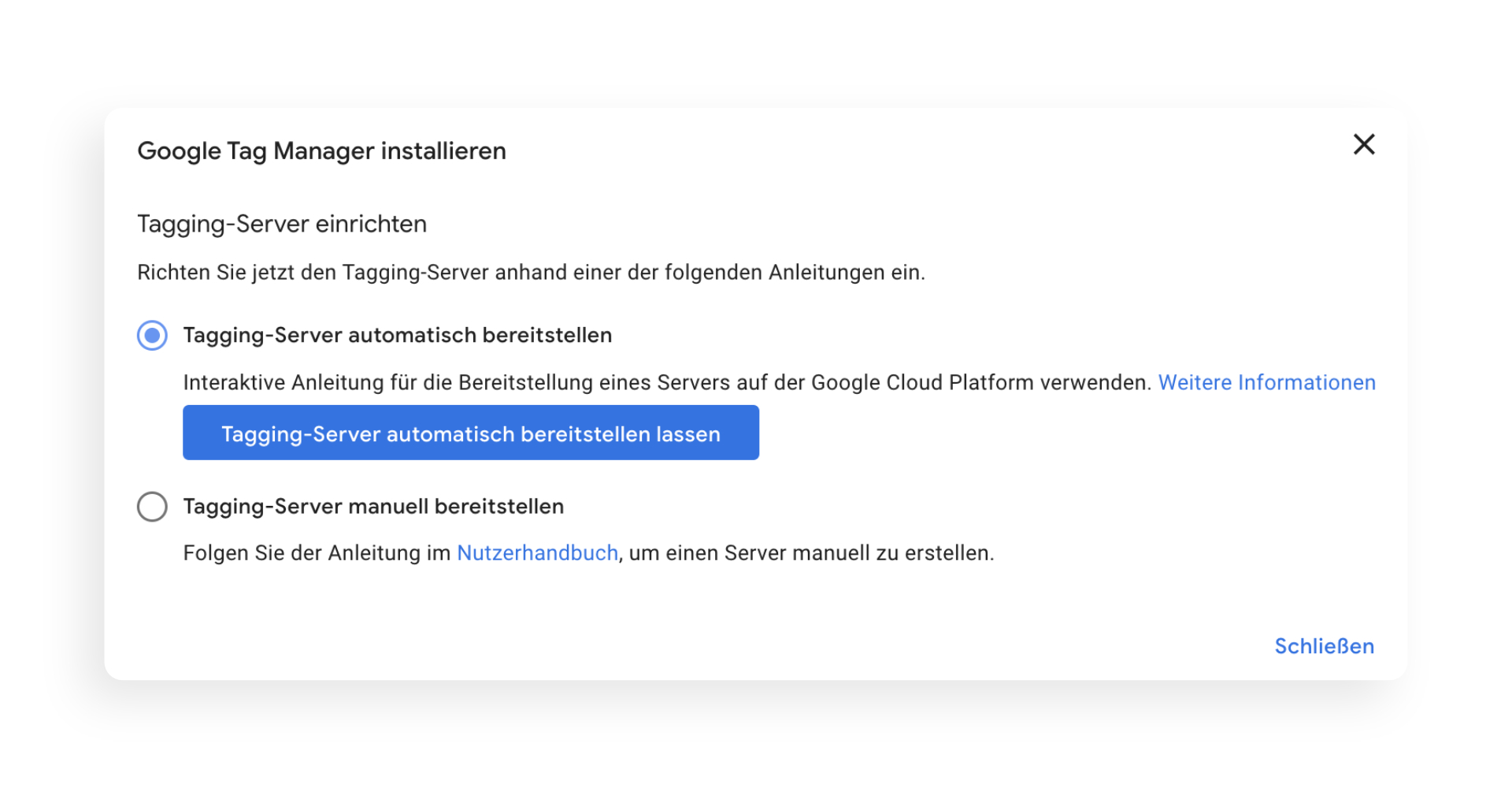Open the Nutzerhandbuch link
The image size is (1512, 788).
click(538, 553)
